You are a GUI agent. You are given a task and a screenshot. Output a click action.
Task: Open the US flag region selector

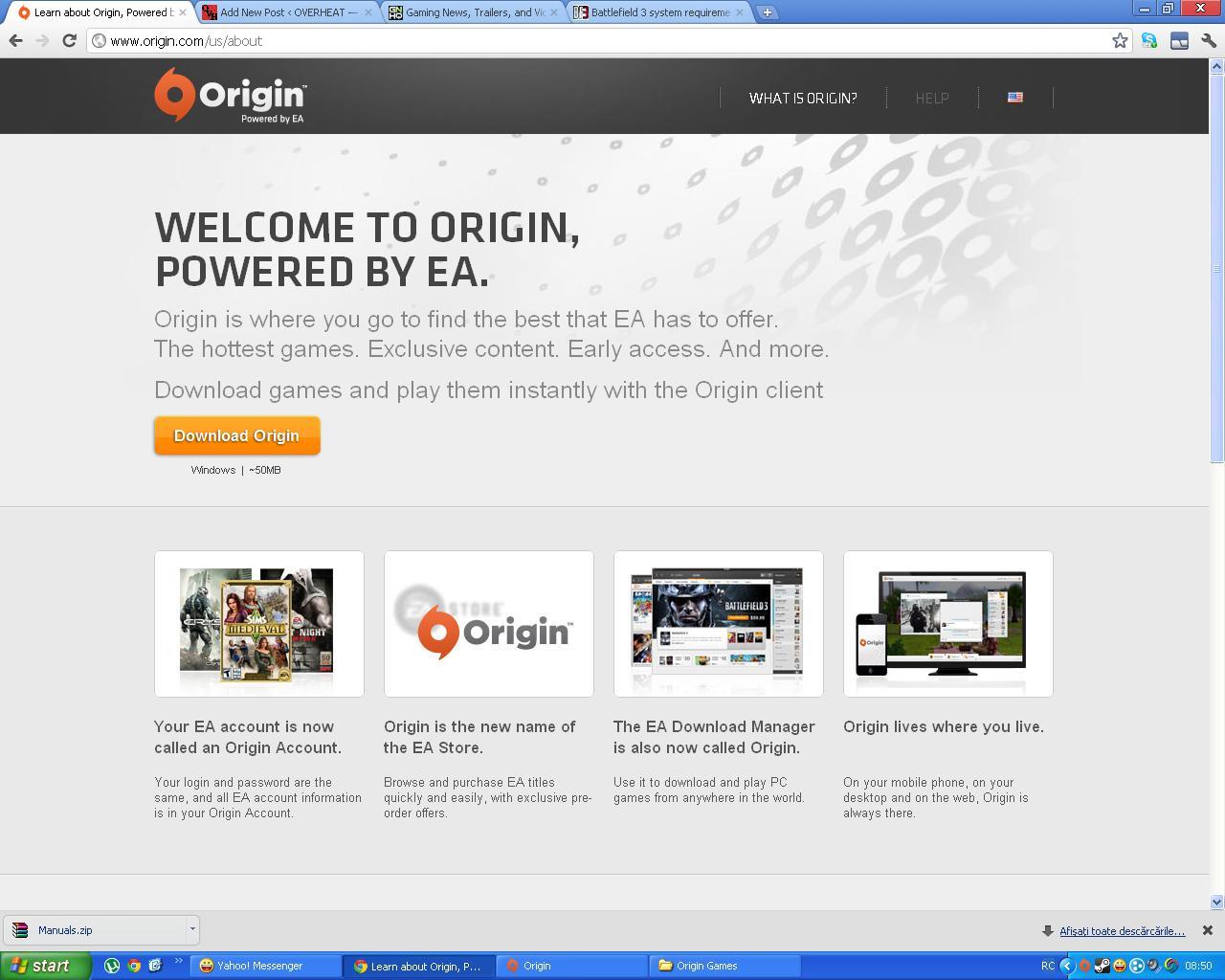[1014, 98]
